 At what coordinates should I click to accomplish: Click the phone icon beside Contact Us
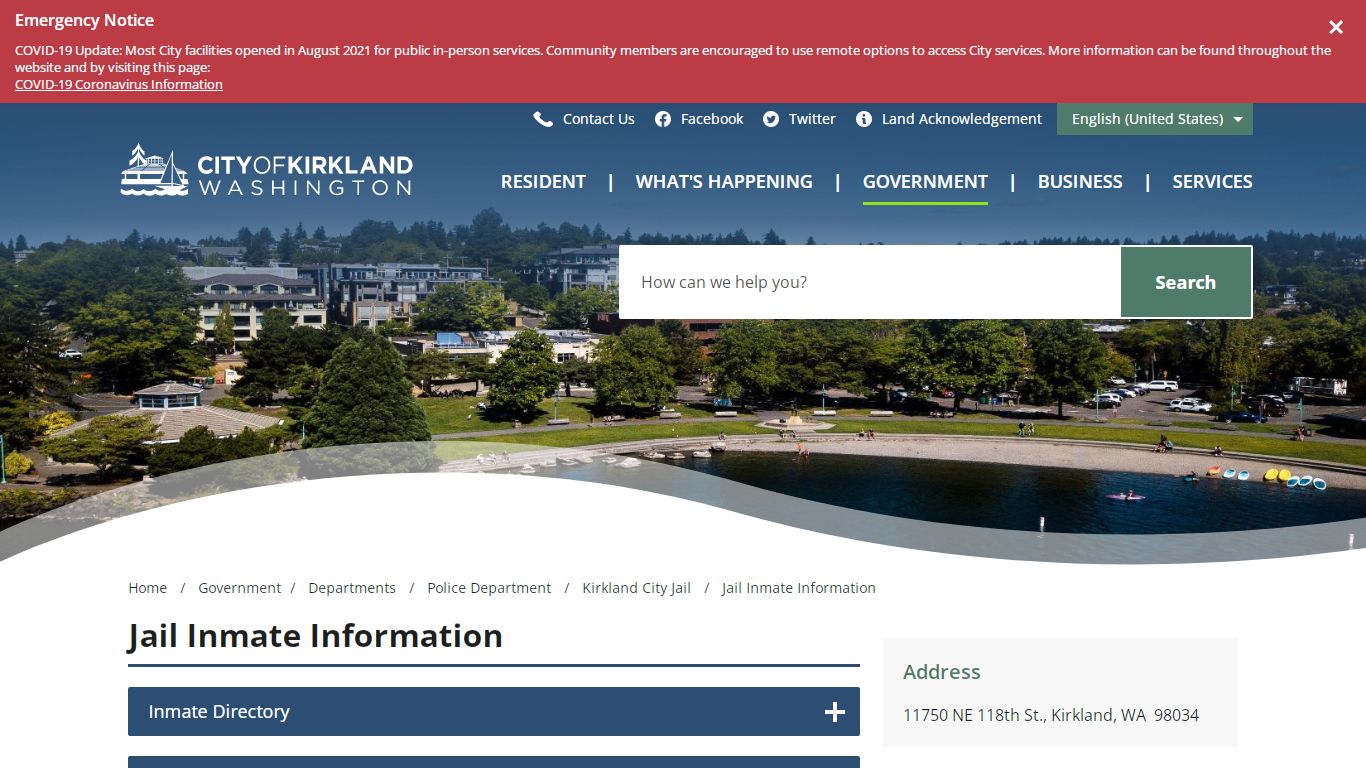click(543, 119)
